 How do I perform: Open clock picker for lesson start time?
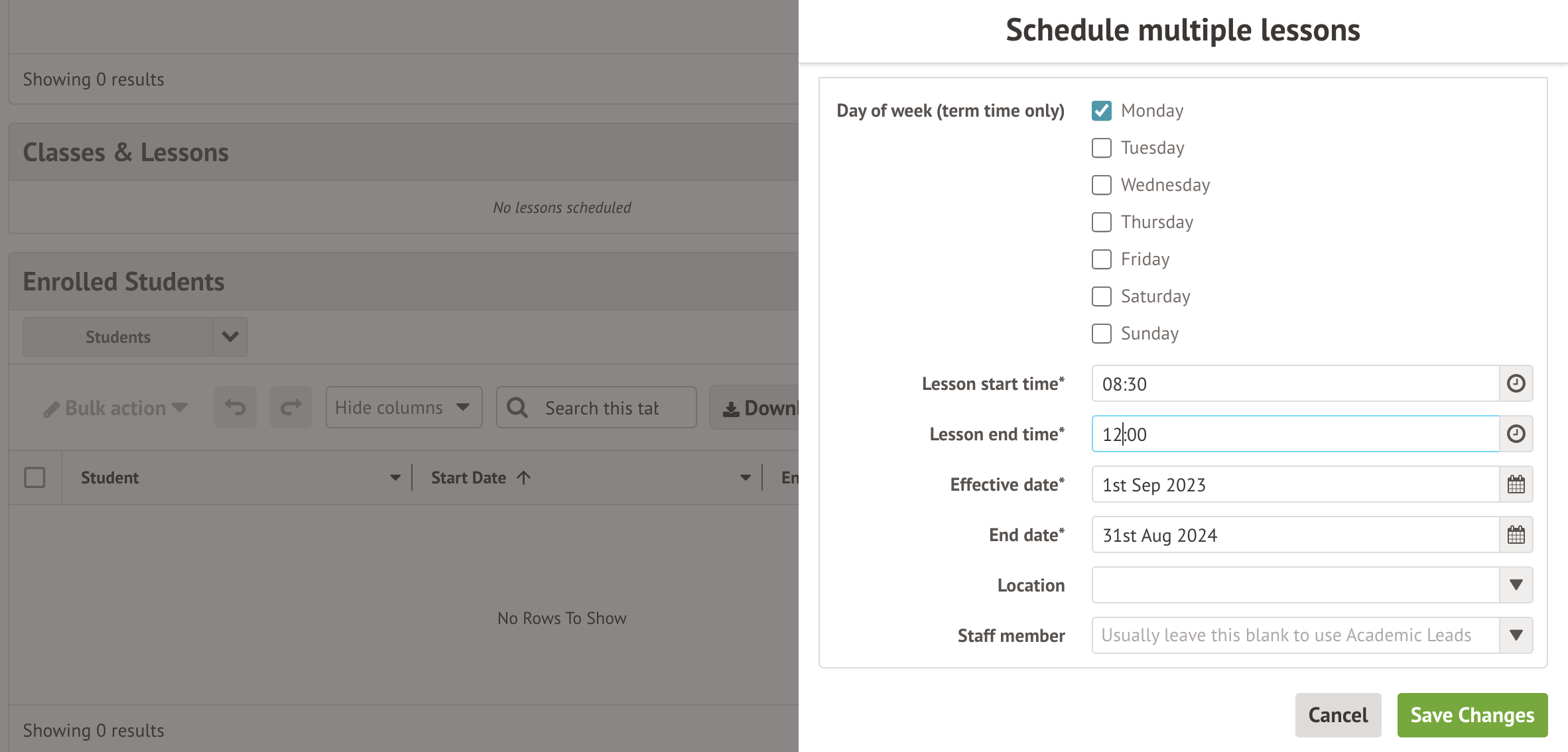point(1516,383)
